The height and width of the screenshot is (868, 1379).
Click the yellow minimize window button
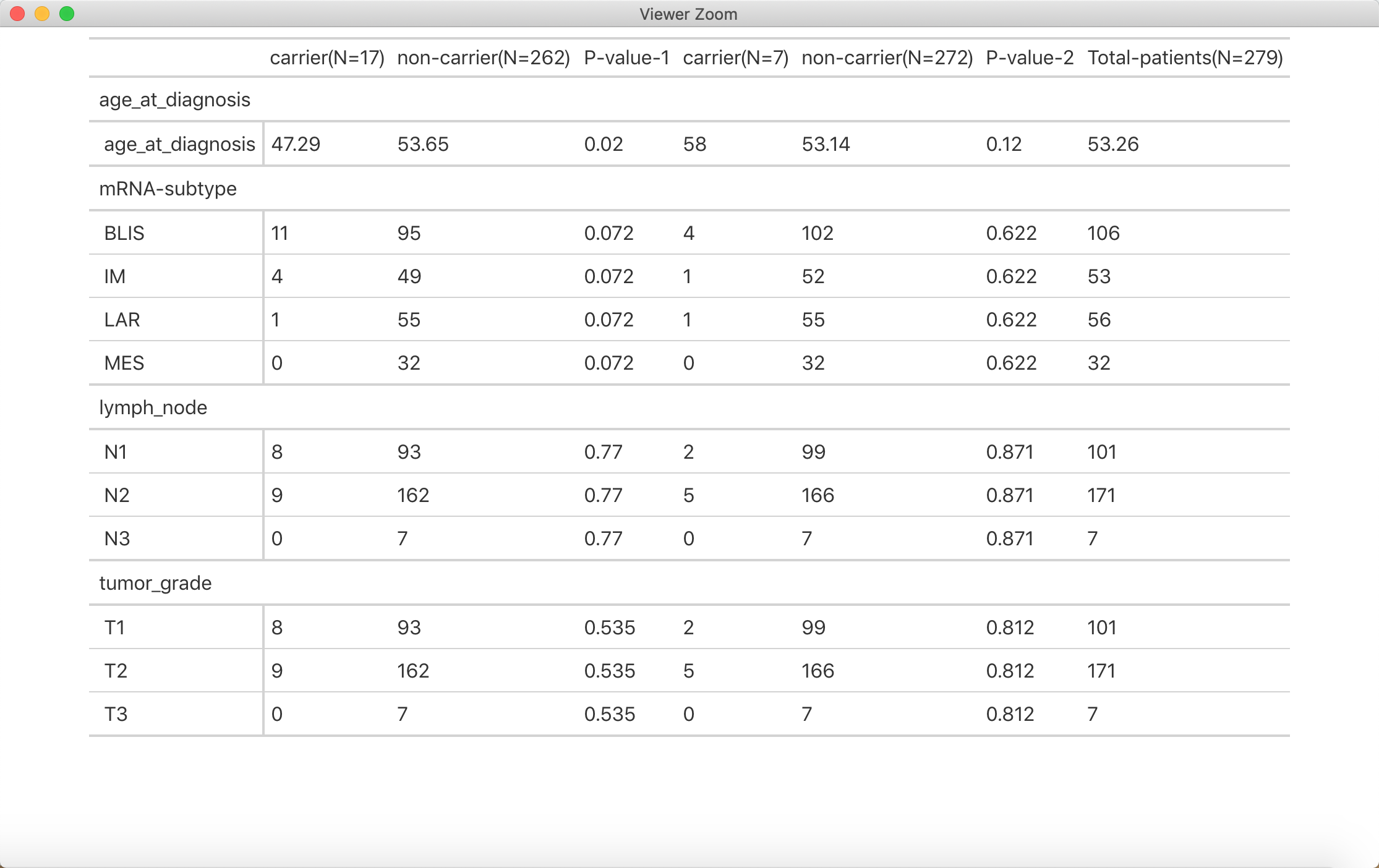tap(42, 14)
